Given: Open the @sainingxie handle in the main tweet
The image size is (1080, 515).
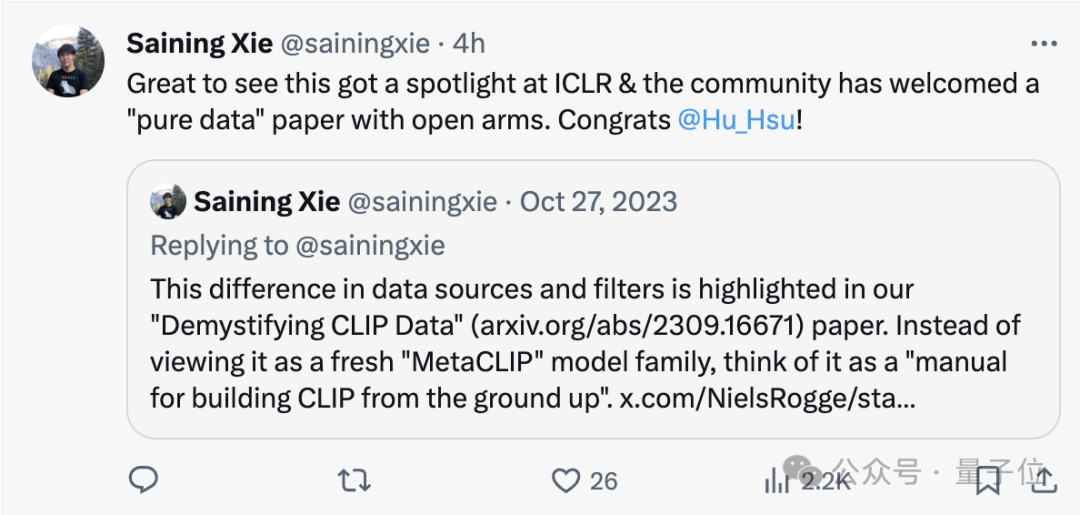Looking at the screenshot, I should pos(354,44).
